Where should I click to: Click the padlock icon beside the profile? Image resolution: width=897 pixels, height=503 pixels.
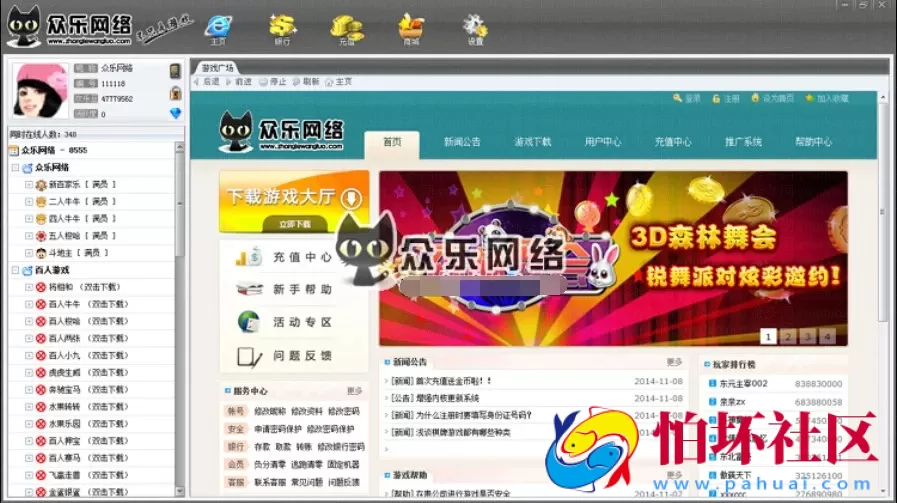tap(176, 93)
